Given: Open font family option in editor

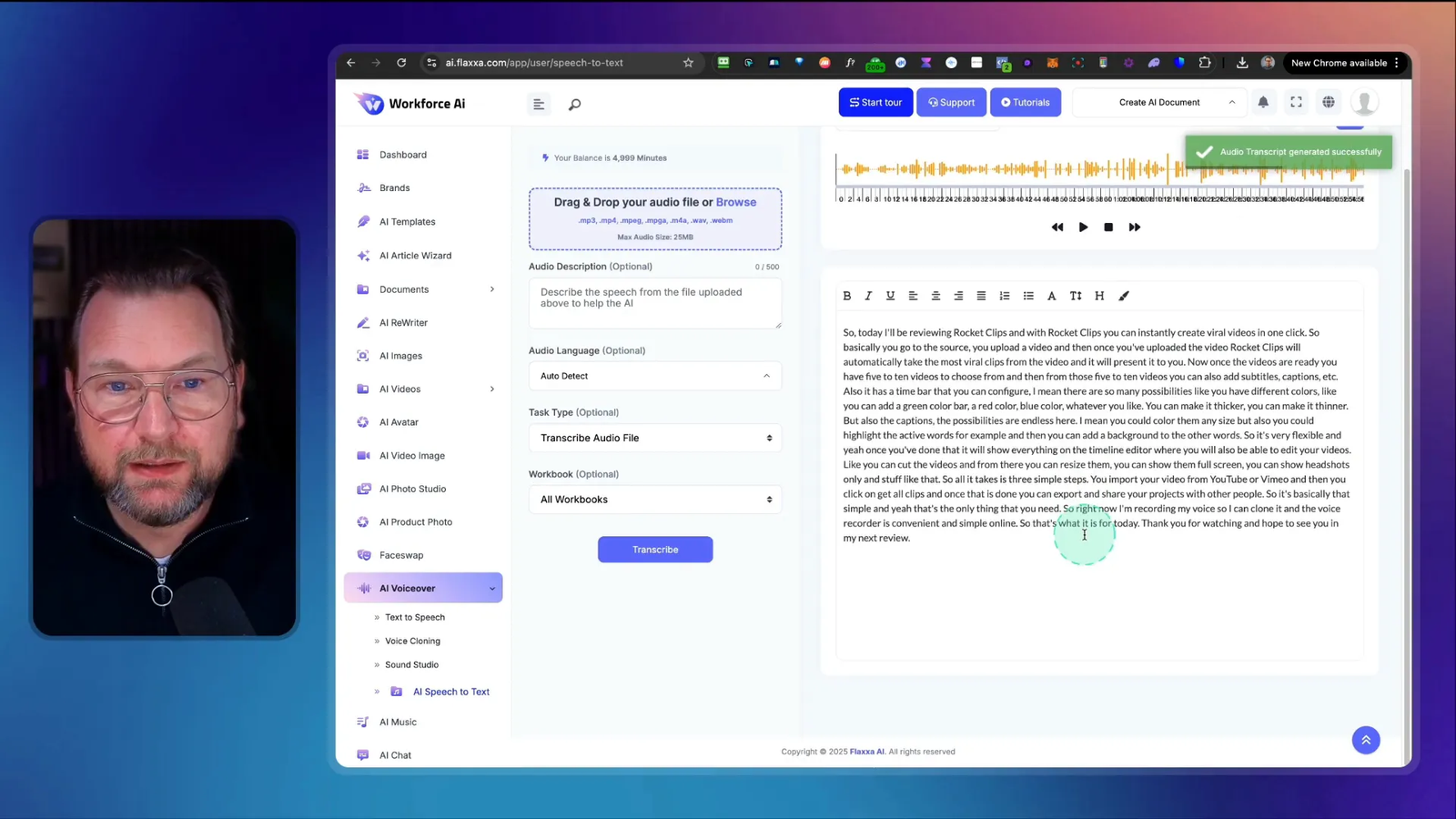Looking at the screenshot, I should [x=1051, y=296].
